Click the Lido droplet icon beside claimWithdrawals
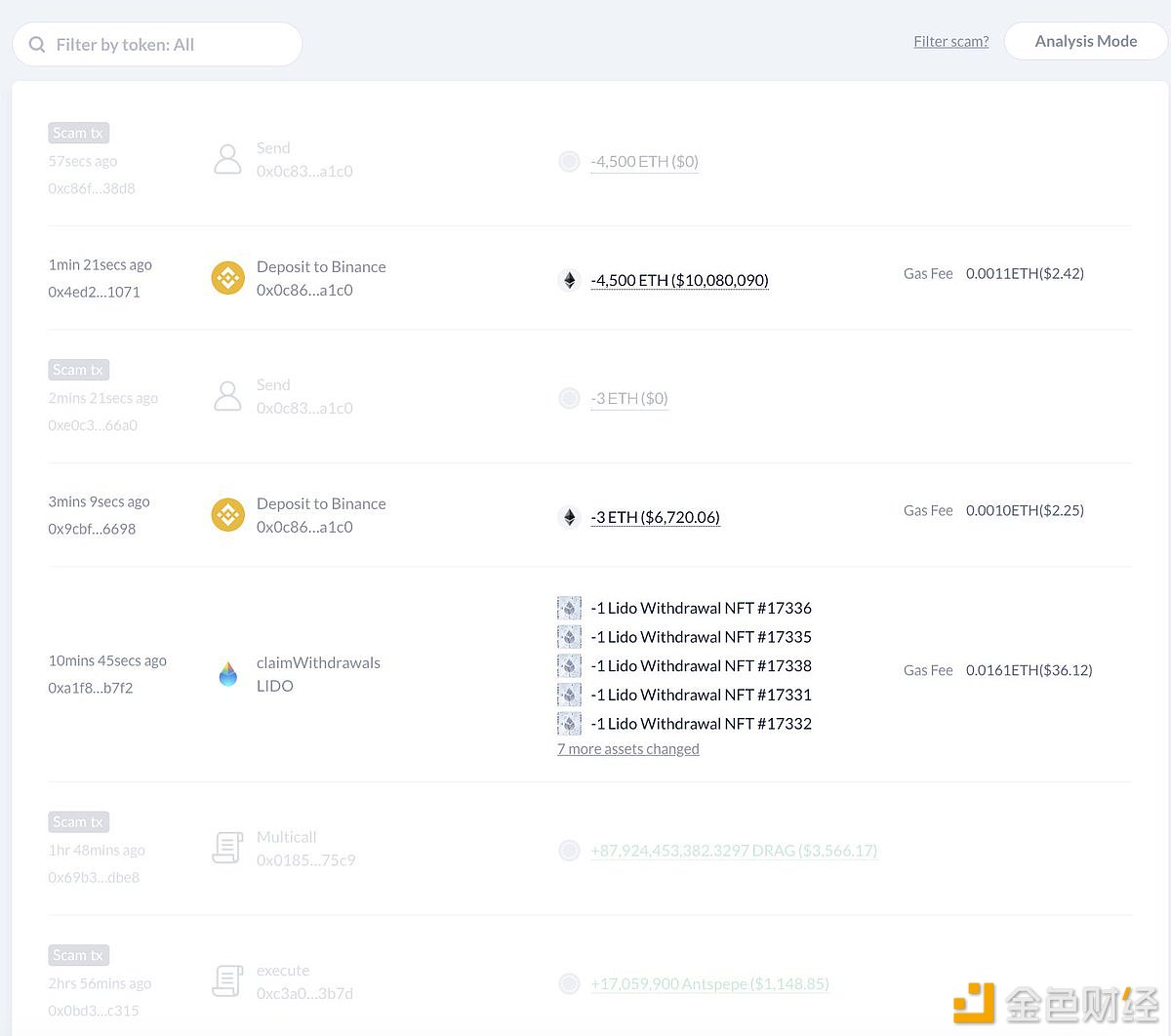Viewport: 1171px width, 1036px height. (x=228, y=674)
